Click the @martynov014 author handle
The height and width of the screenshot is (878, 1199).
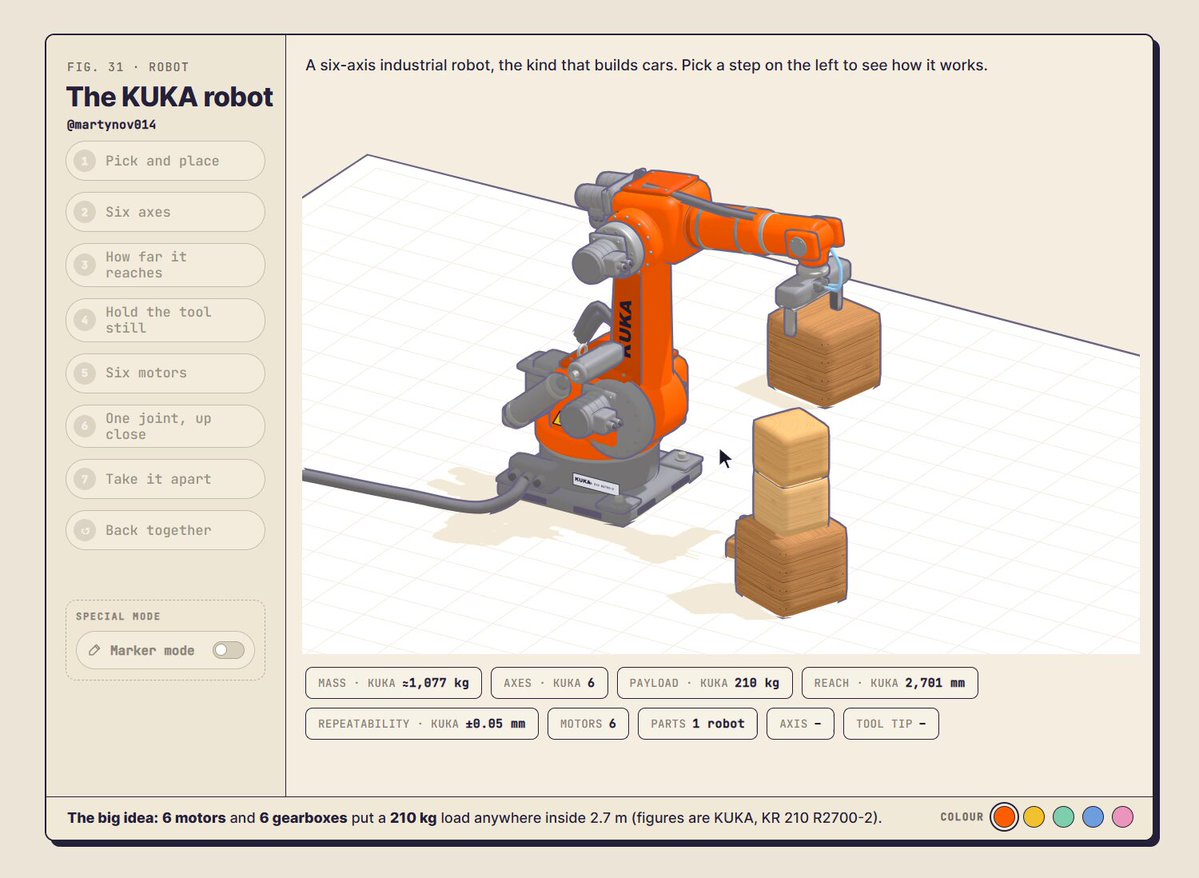(112, 125)
